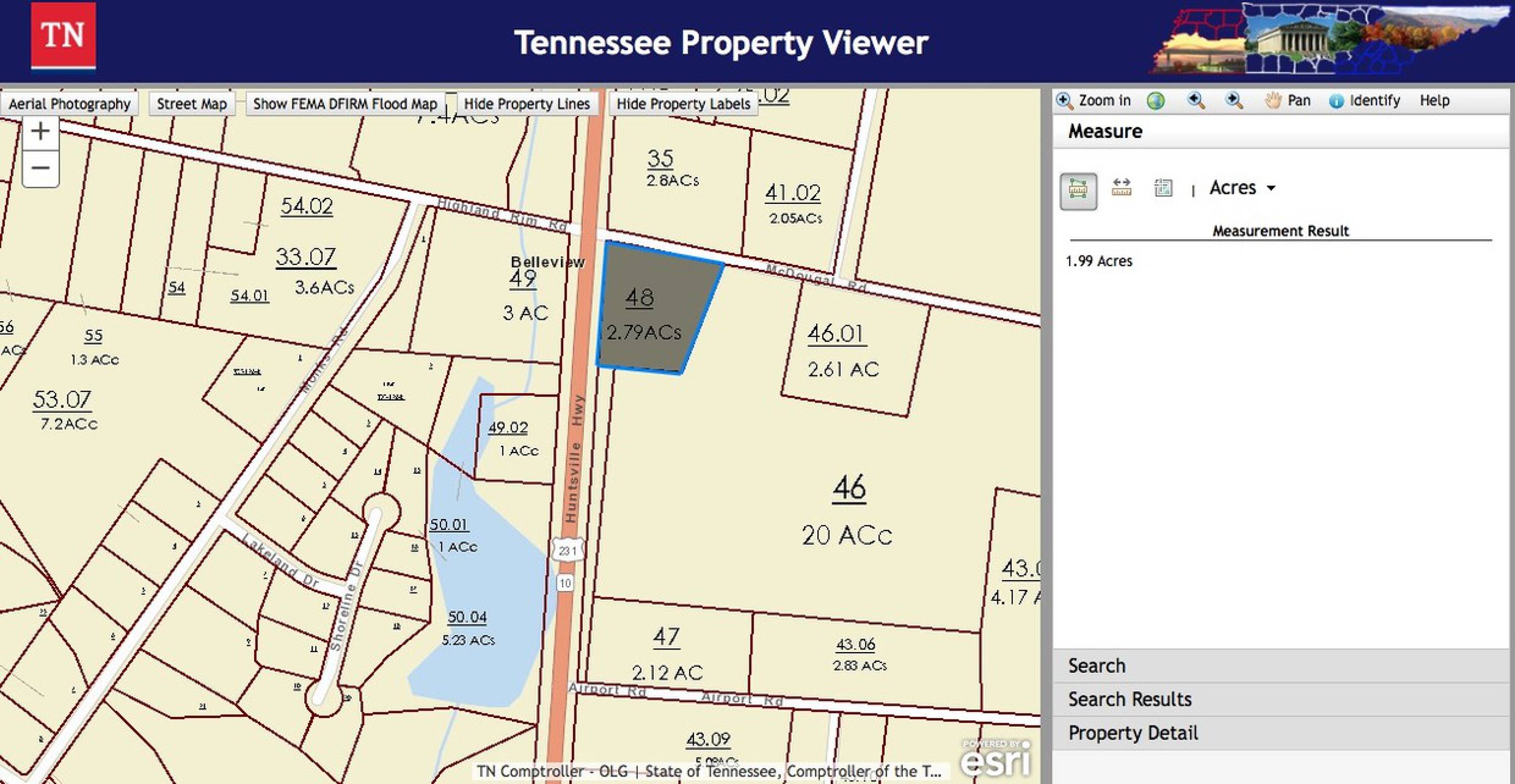Open the Help menu item
1515x784 pixels.
[1434, 101]
